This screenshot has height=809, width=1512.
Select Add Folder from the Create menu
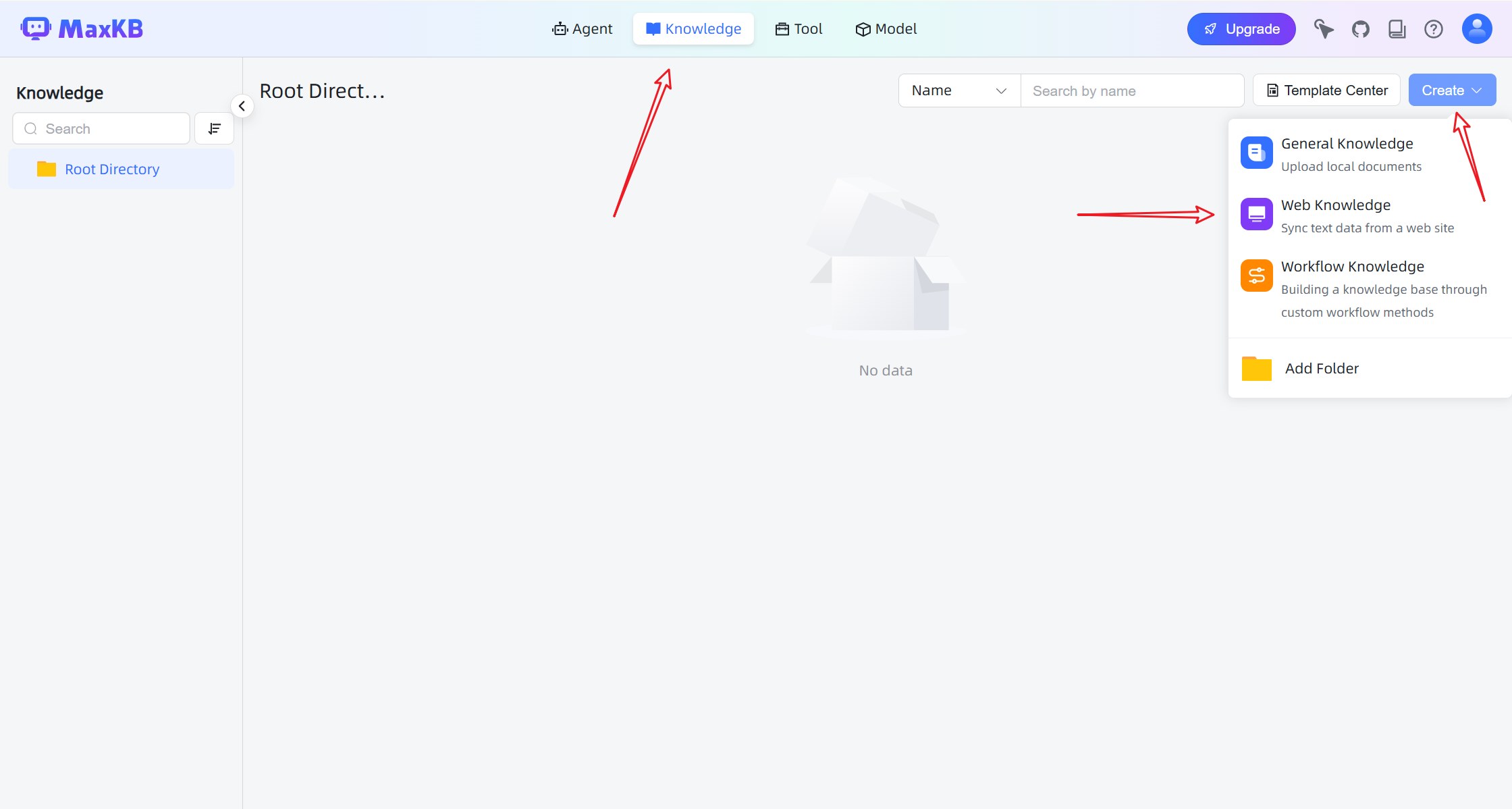1321,369
